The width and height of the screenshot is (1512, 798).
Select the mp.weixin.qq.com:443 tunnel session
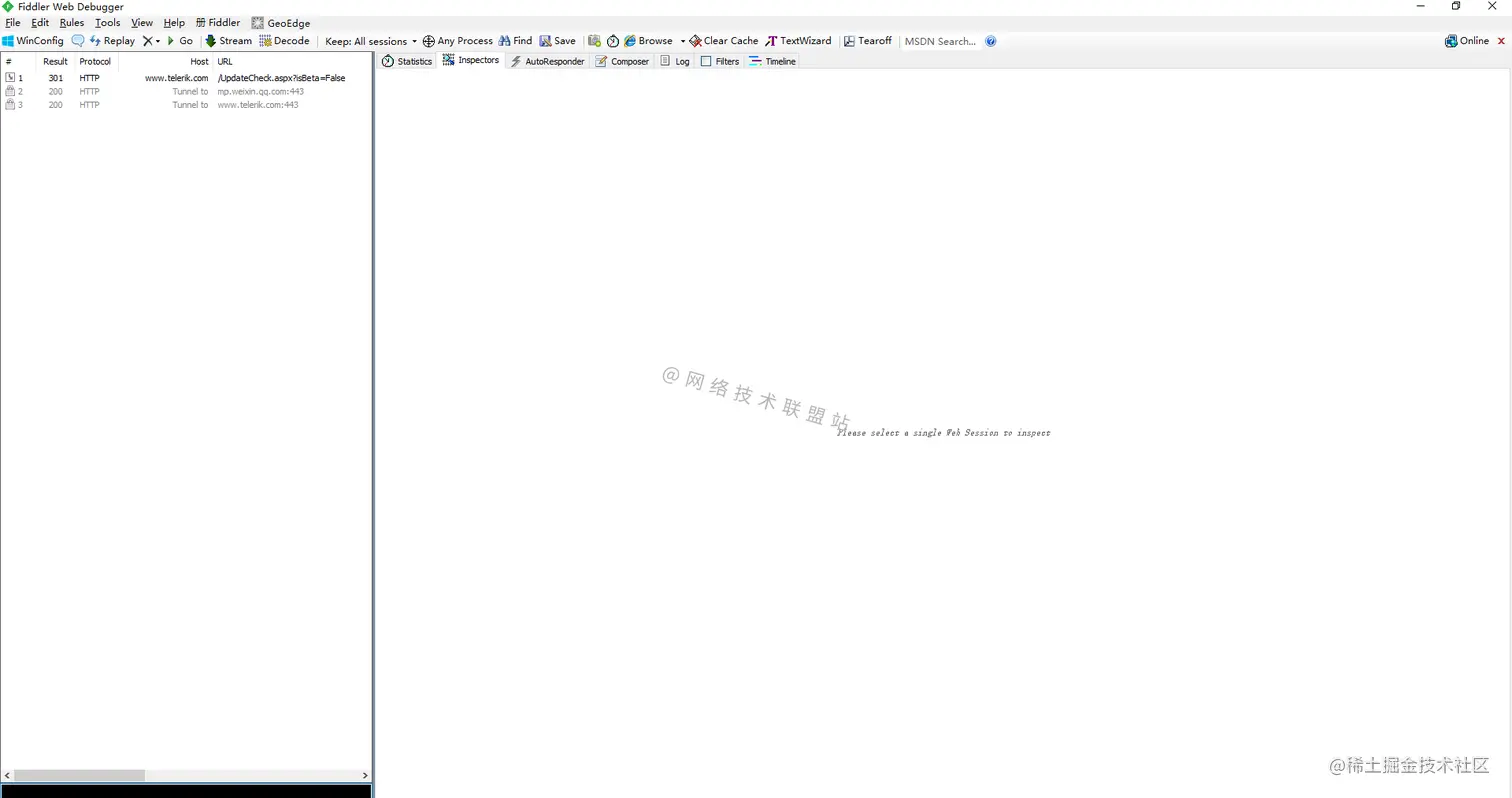(186, 91)
